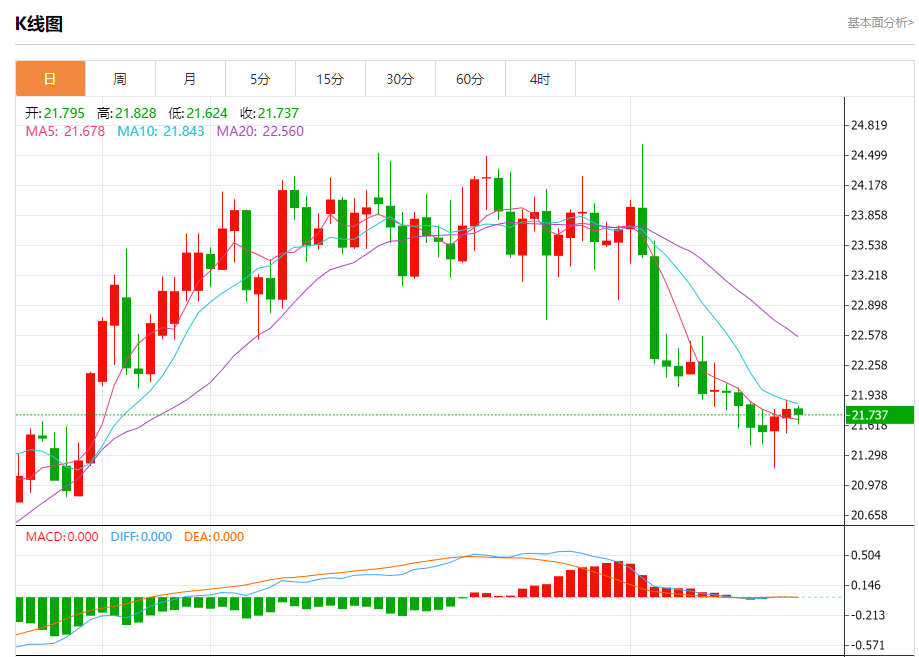
Task: Open the 5分 interval tab
Action: [x=260, y=79]
